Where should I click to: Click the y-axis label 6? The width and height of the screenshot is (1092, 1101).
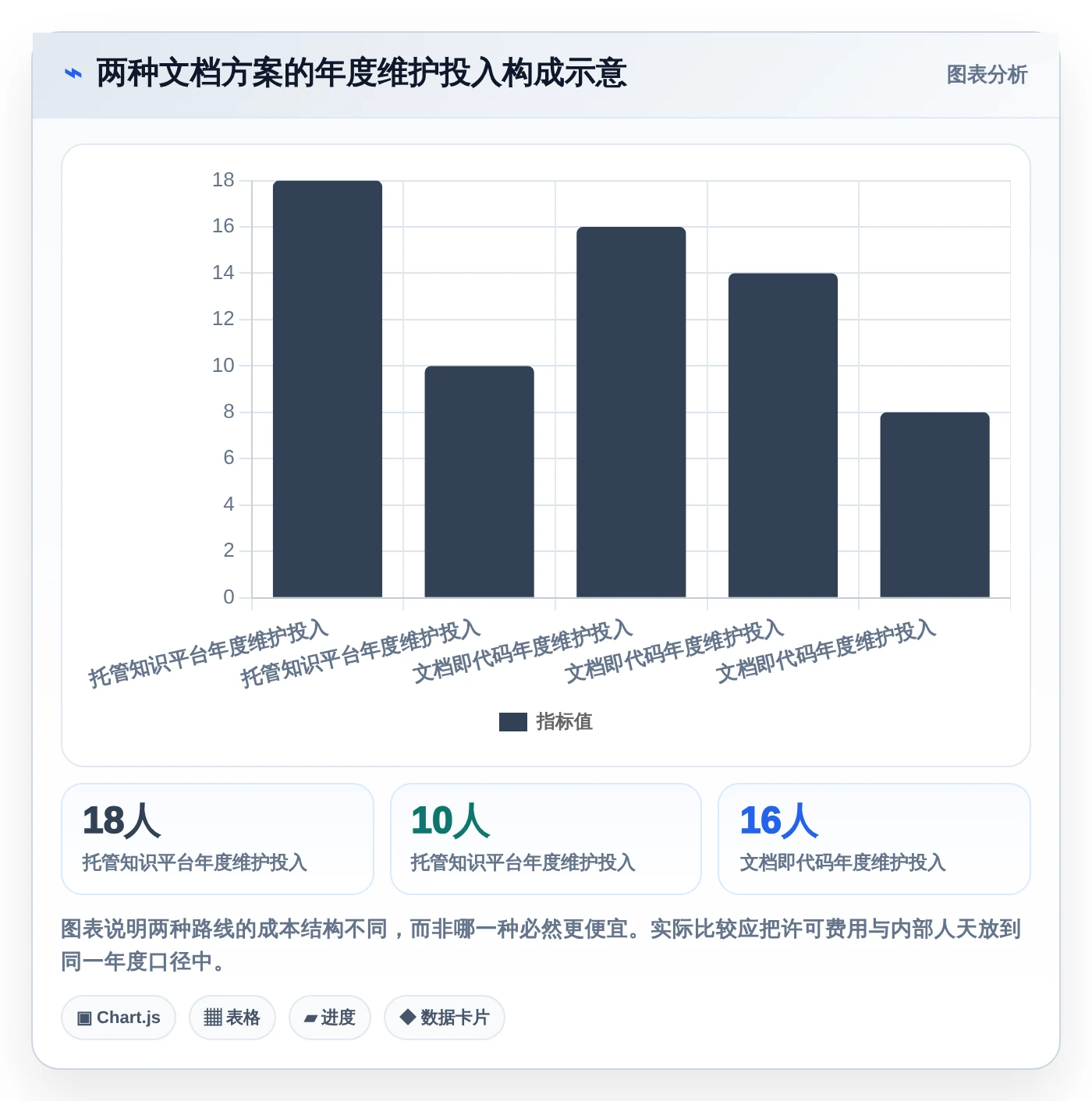(x=229, y=458)
